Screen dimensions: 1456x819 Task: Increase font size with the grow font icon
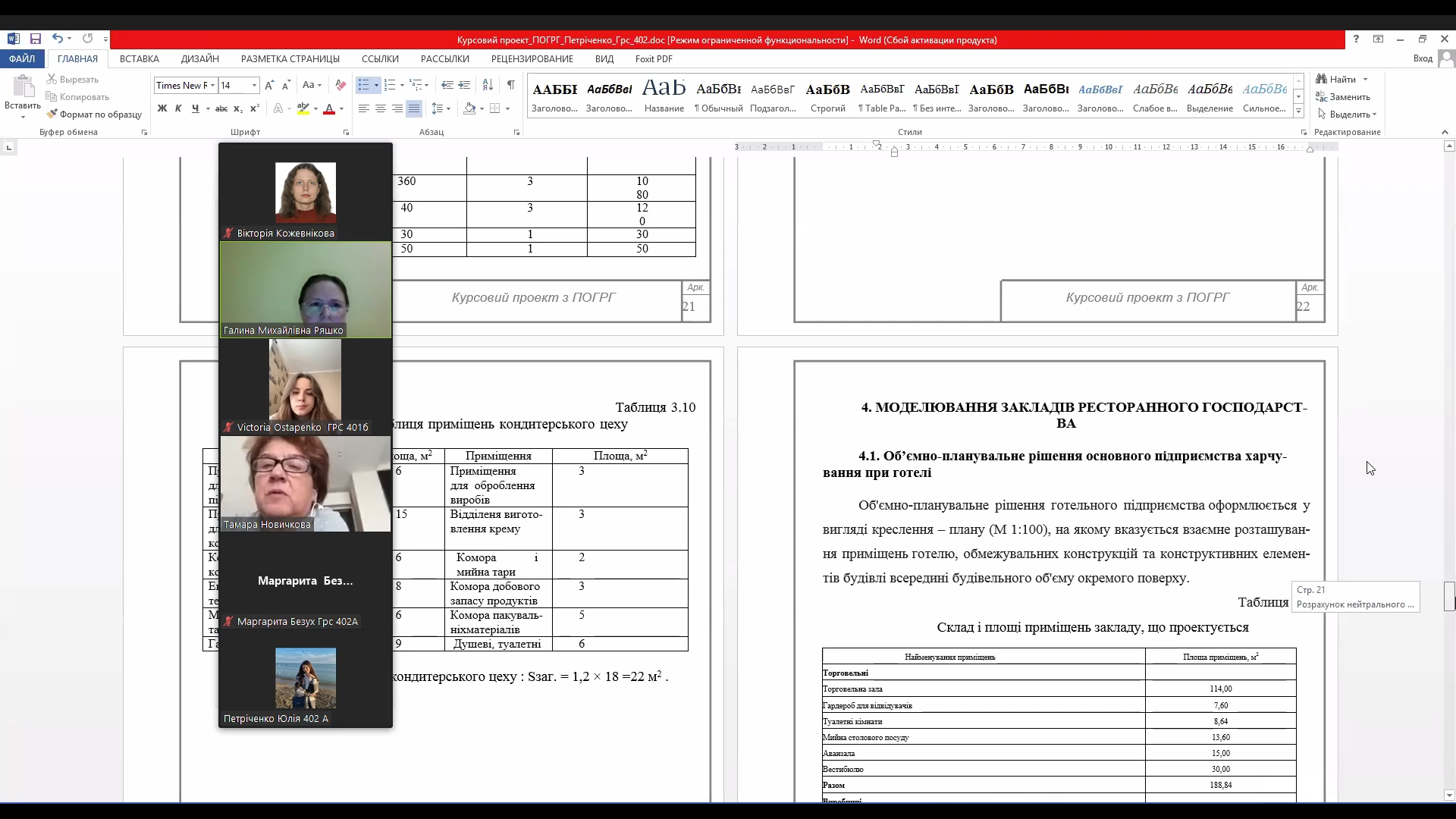pos(269,86)
